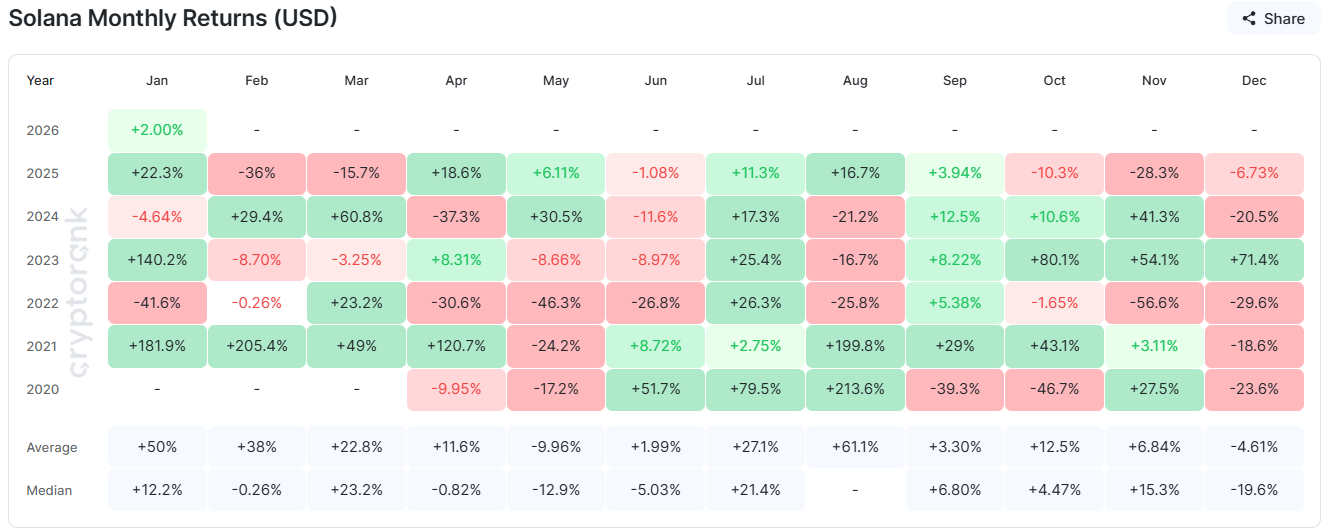1323x532 pixels.
Task: Click the Aug column header
Action: click(855, 80)
